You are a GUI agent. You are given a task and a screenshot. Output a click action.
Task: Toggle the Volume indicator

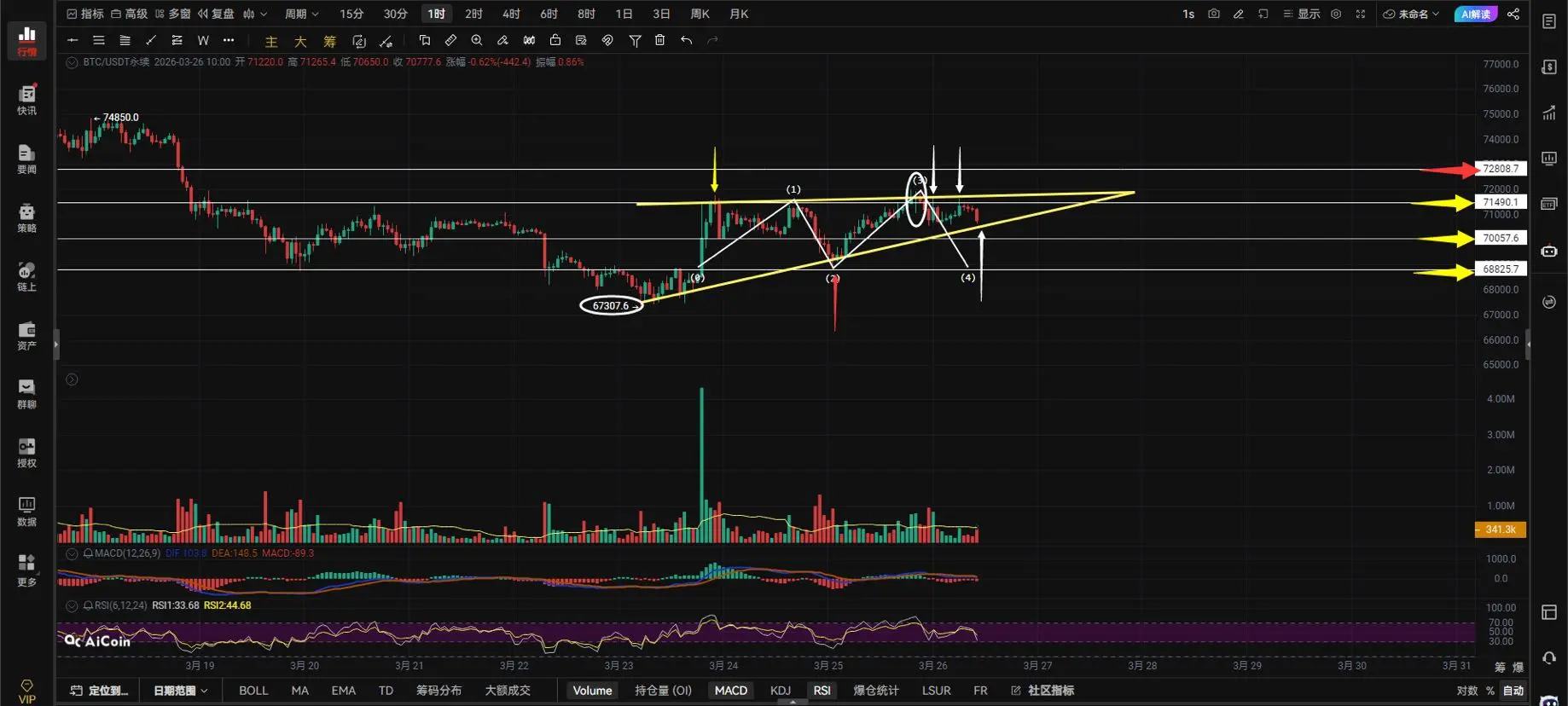click(592, 691)
